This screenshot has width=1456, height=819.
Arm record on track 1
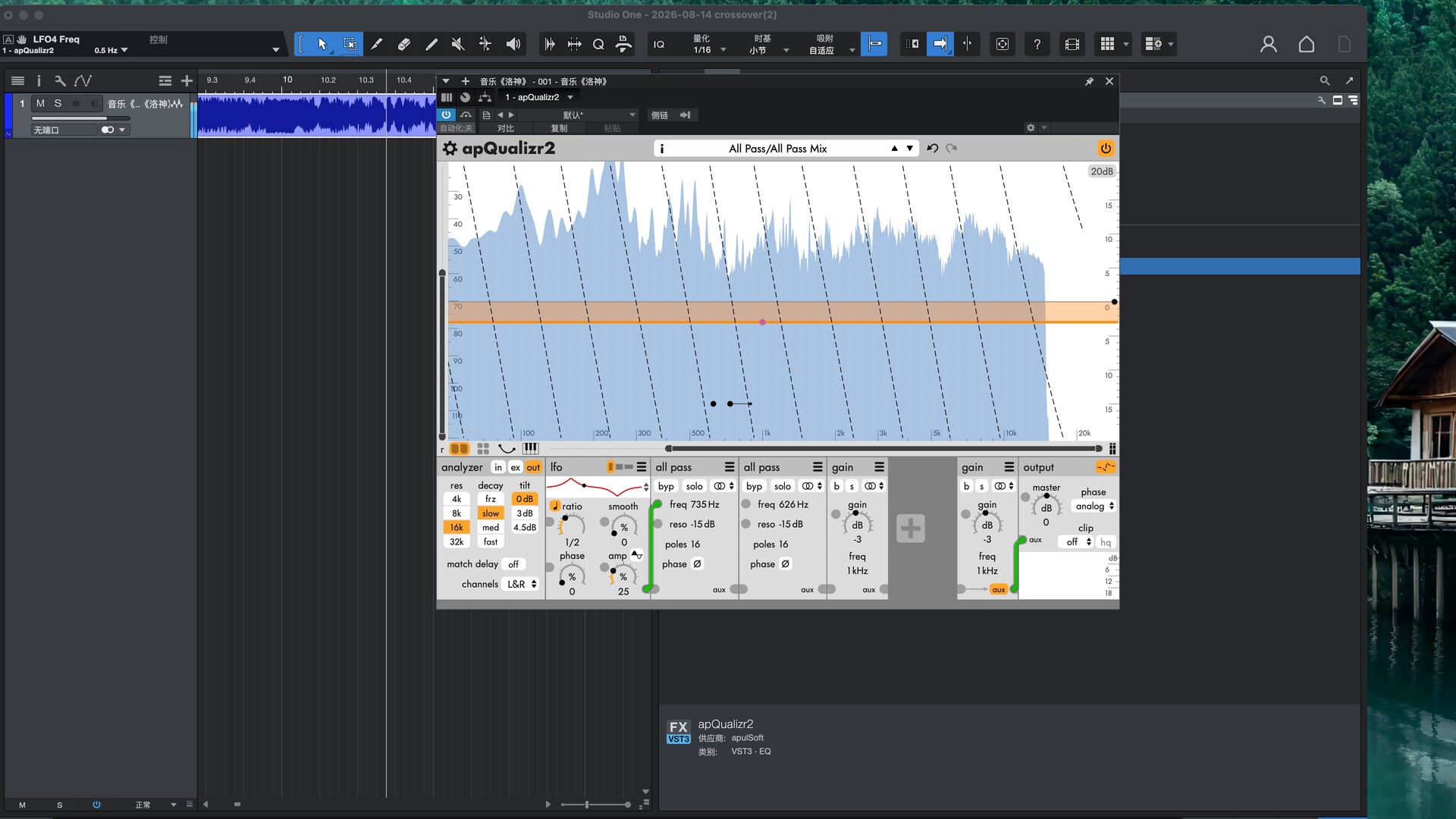point(76,103)
